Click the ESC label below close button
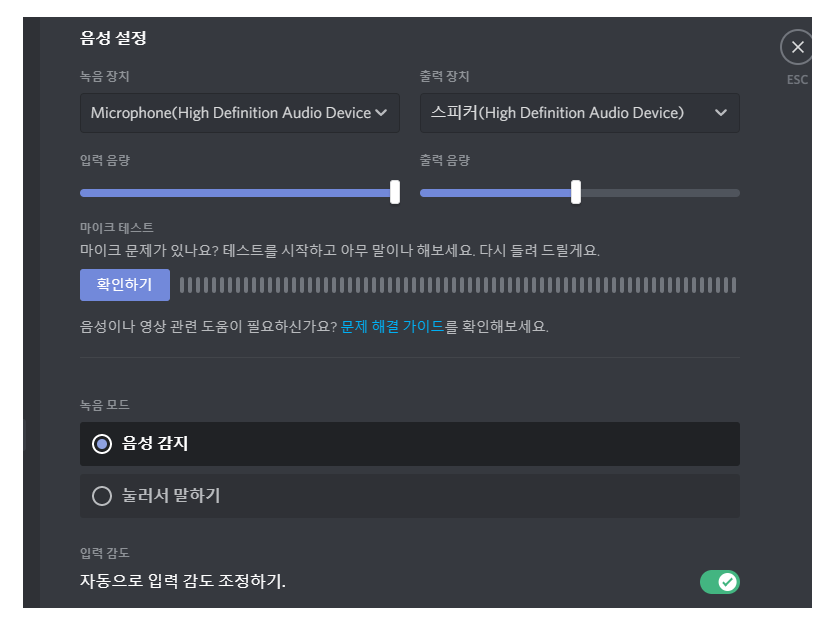Screen dimensions: 835x625 797,80
